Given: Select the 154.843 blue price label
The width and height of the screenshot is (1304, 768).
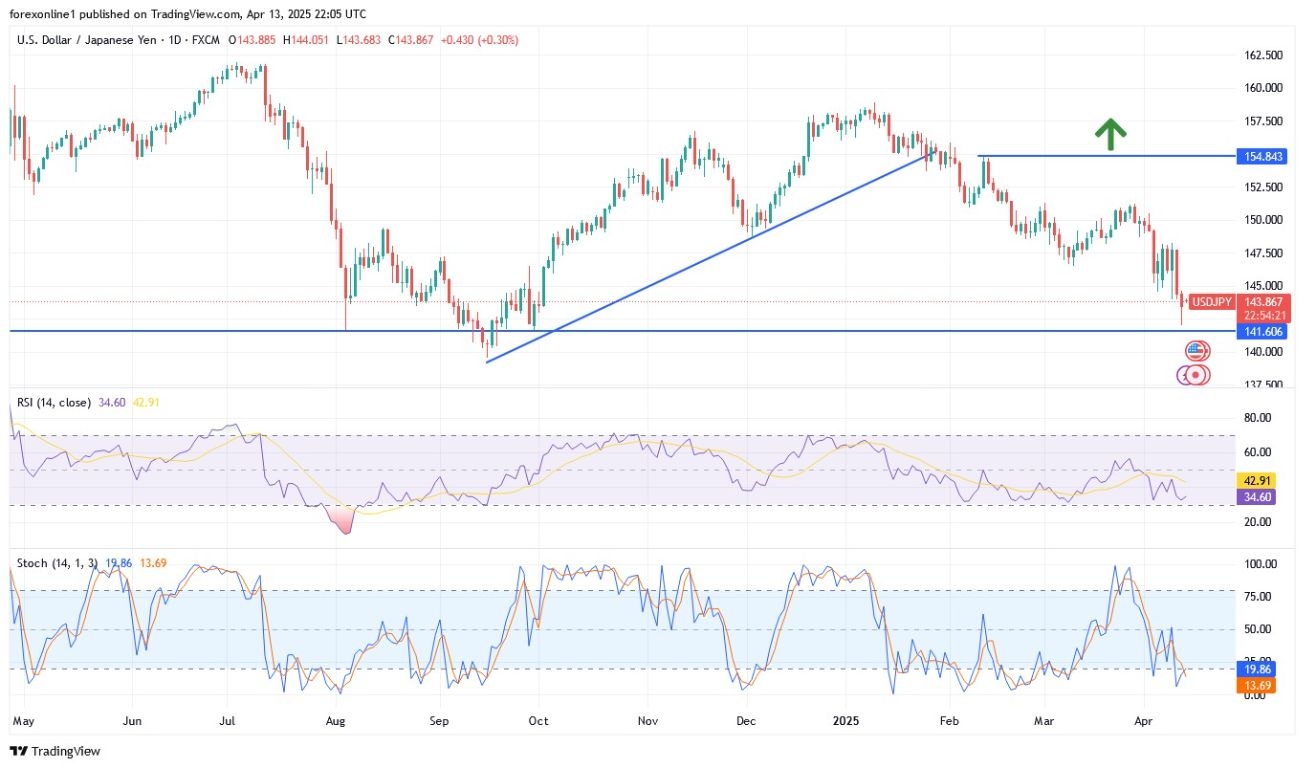Looking at the screenshot, I should (x=1261, y=157).
